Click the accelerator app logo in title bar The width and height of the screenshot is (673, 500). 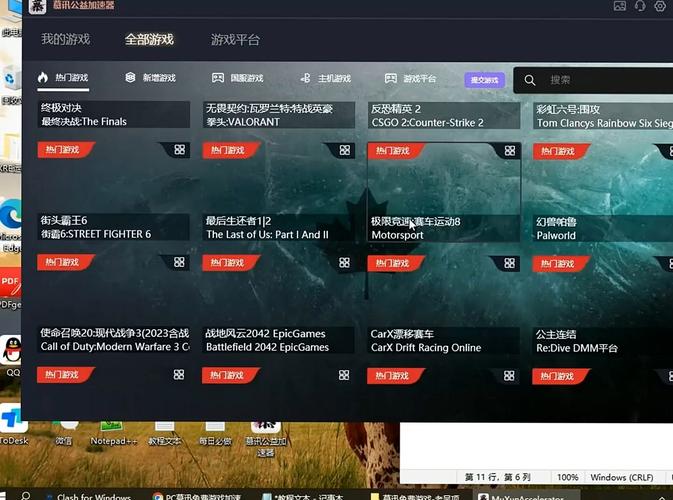coord(37,6)
